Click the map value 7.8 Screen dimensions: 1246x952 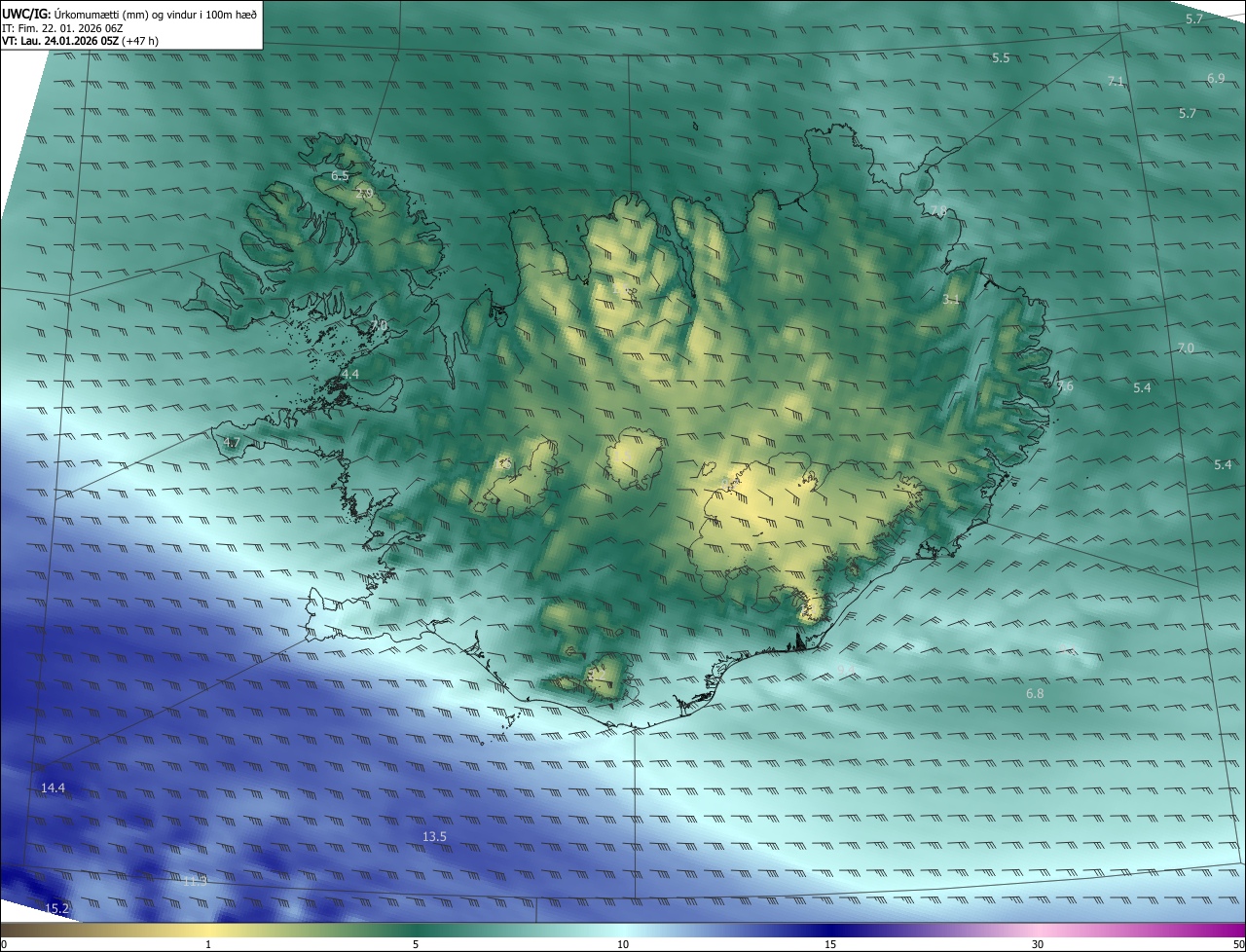(938, 211)
